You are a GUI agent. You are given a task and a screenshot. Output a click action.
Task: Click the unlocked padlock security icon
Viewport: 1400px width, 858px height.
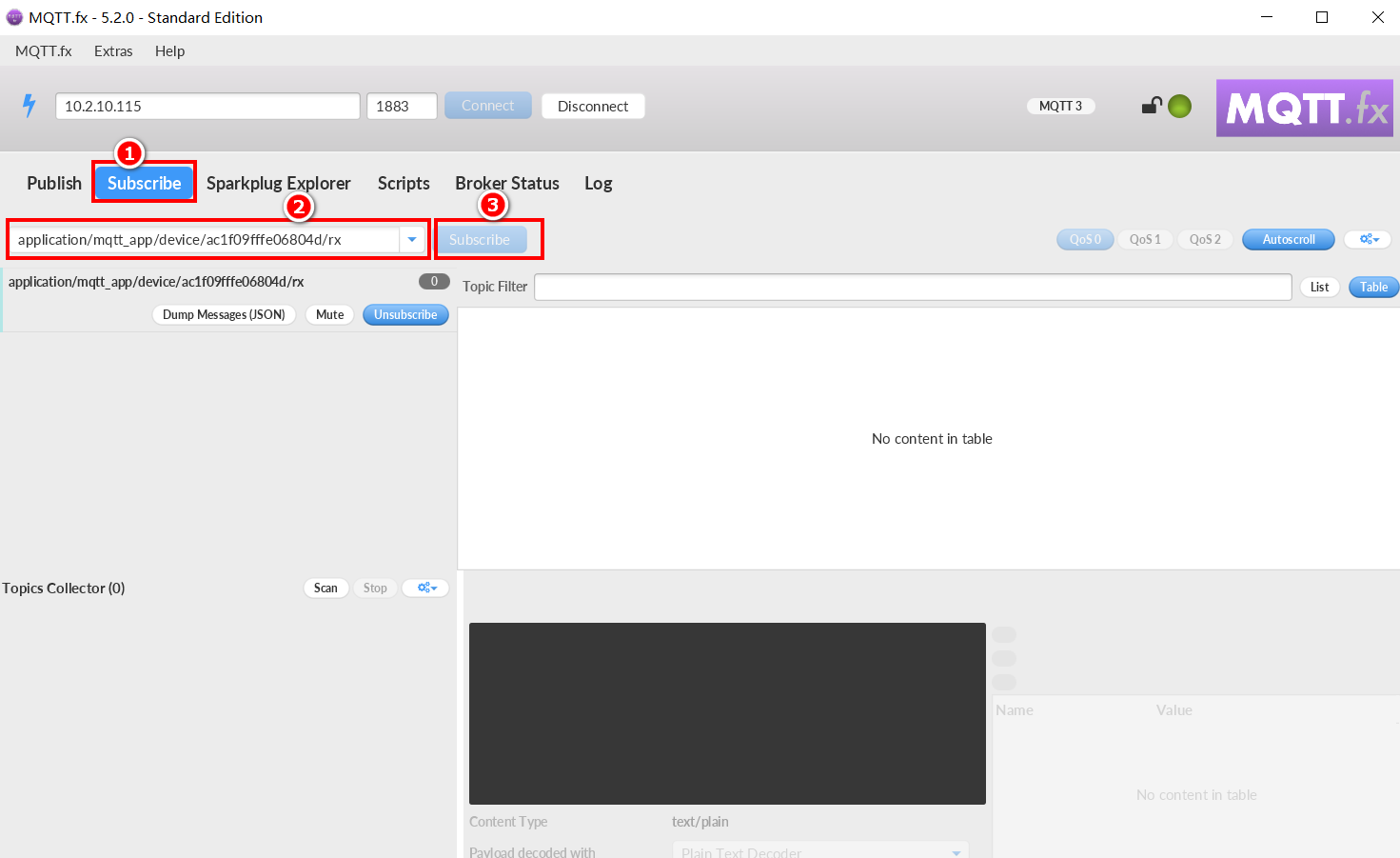[1152, 106]
